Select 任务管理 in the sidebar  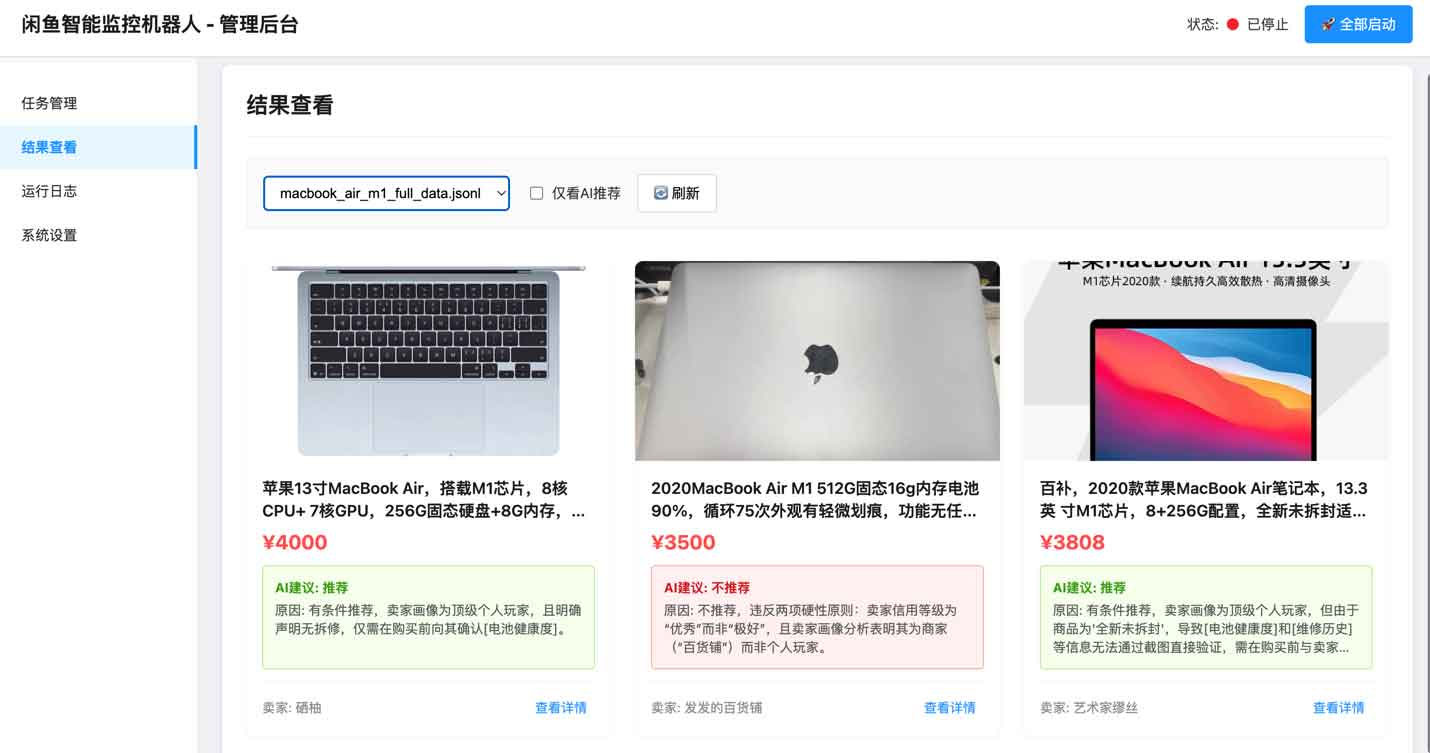(x=48, y=103)
